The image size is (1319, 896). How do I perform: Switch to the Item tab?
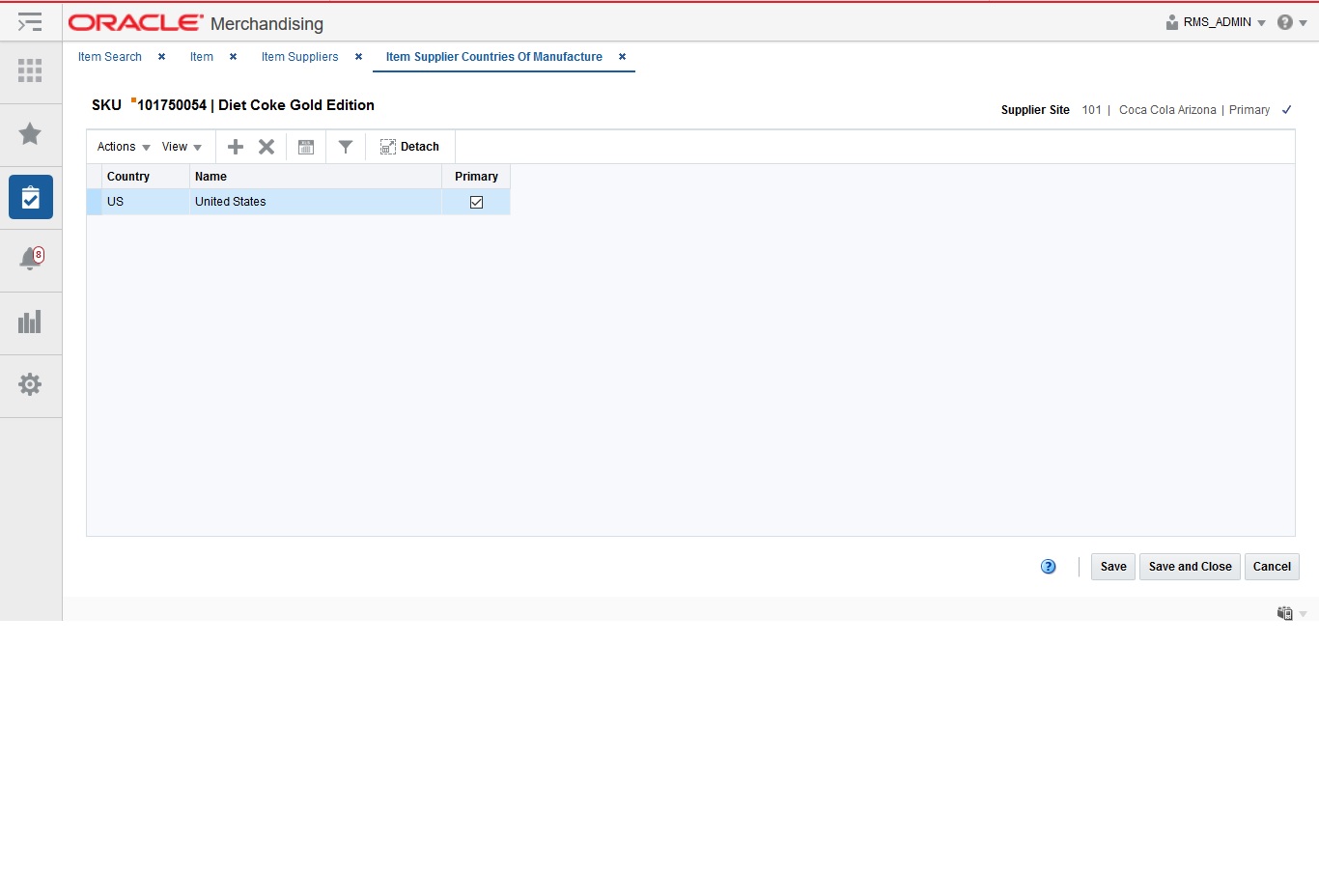[x=202, y=57]
